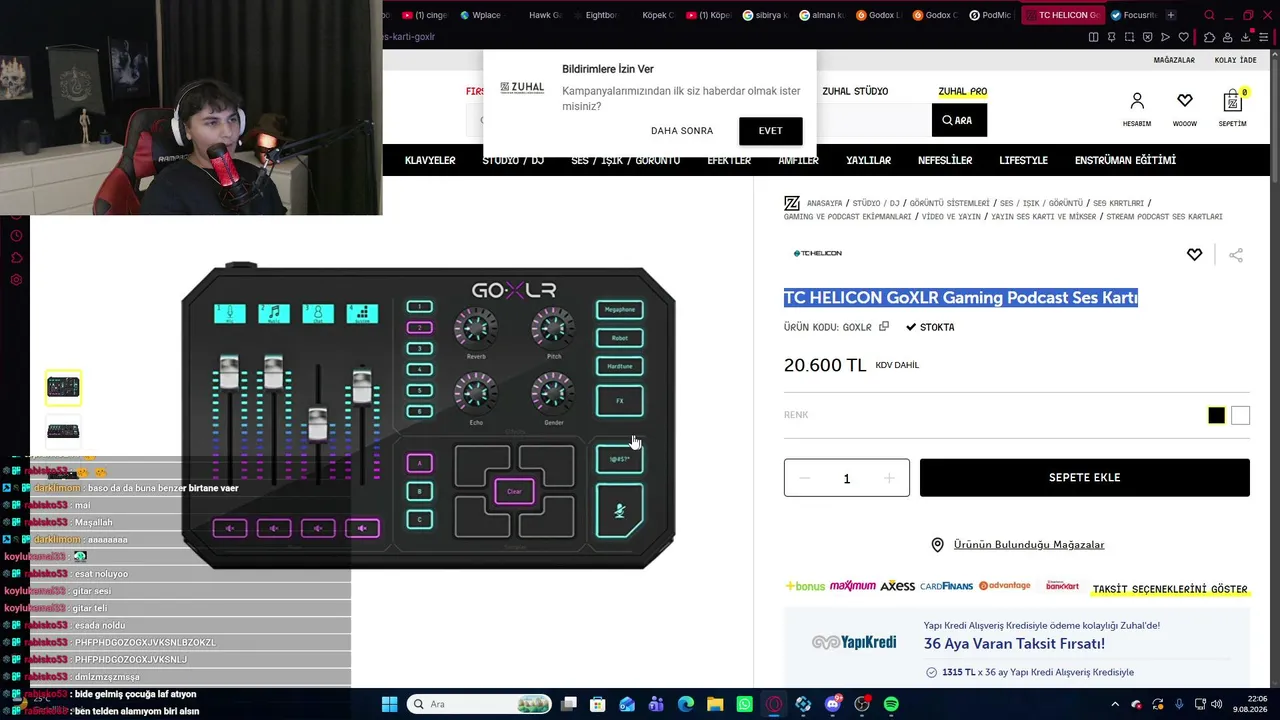Select the first GoXLR front view thumbnail
Screen dimensions: 1280x720
(63, 387)
